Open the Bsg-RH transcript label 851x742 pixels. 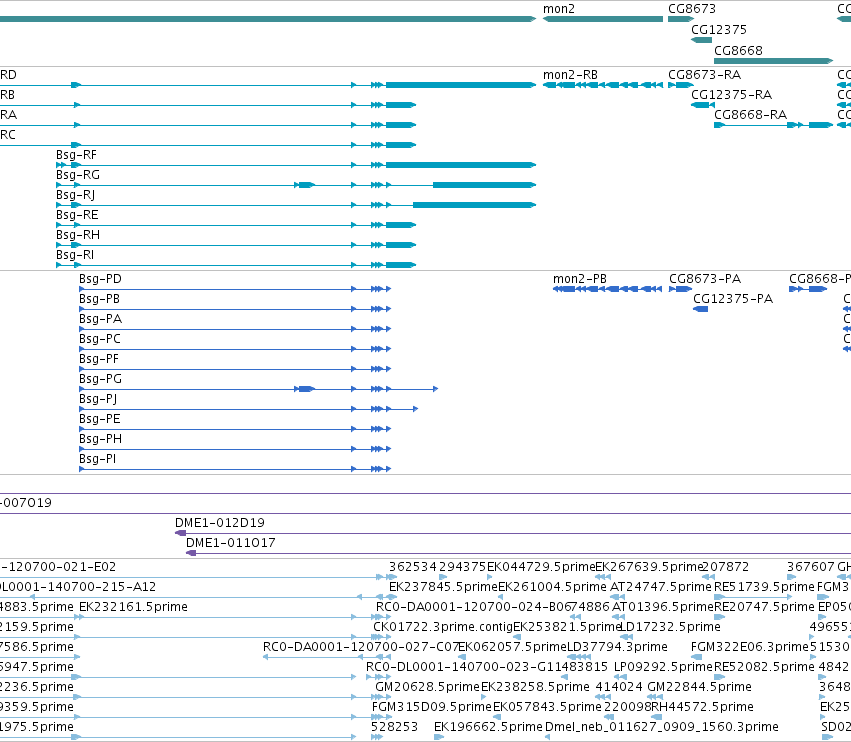pos(78,235)
